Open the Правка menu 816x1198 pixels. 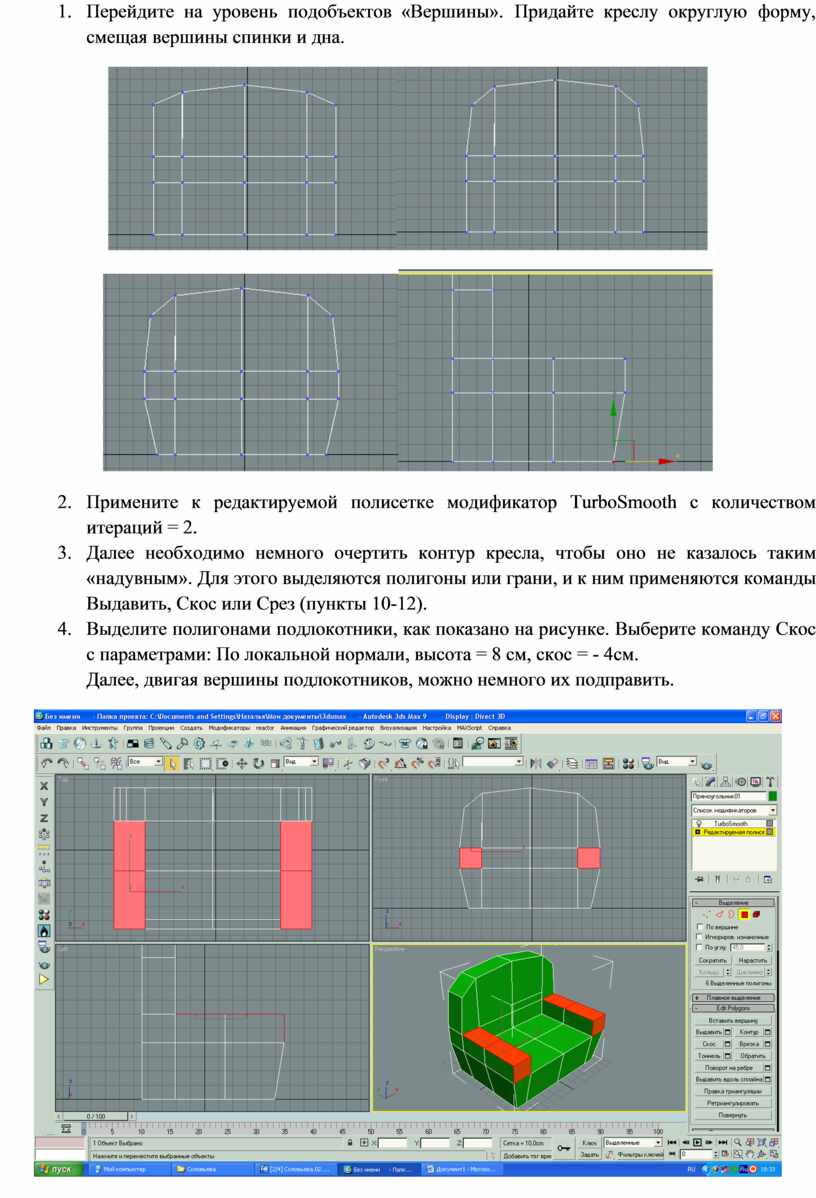pyautogui.click(x=66, y=728)
